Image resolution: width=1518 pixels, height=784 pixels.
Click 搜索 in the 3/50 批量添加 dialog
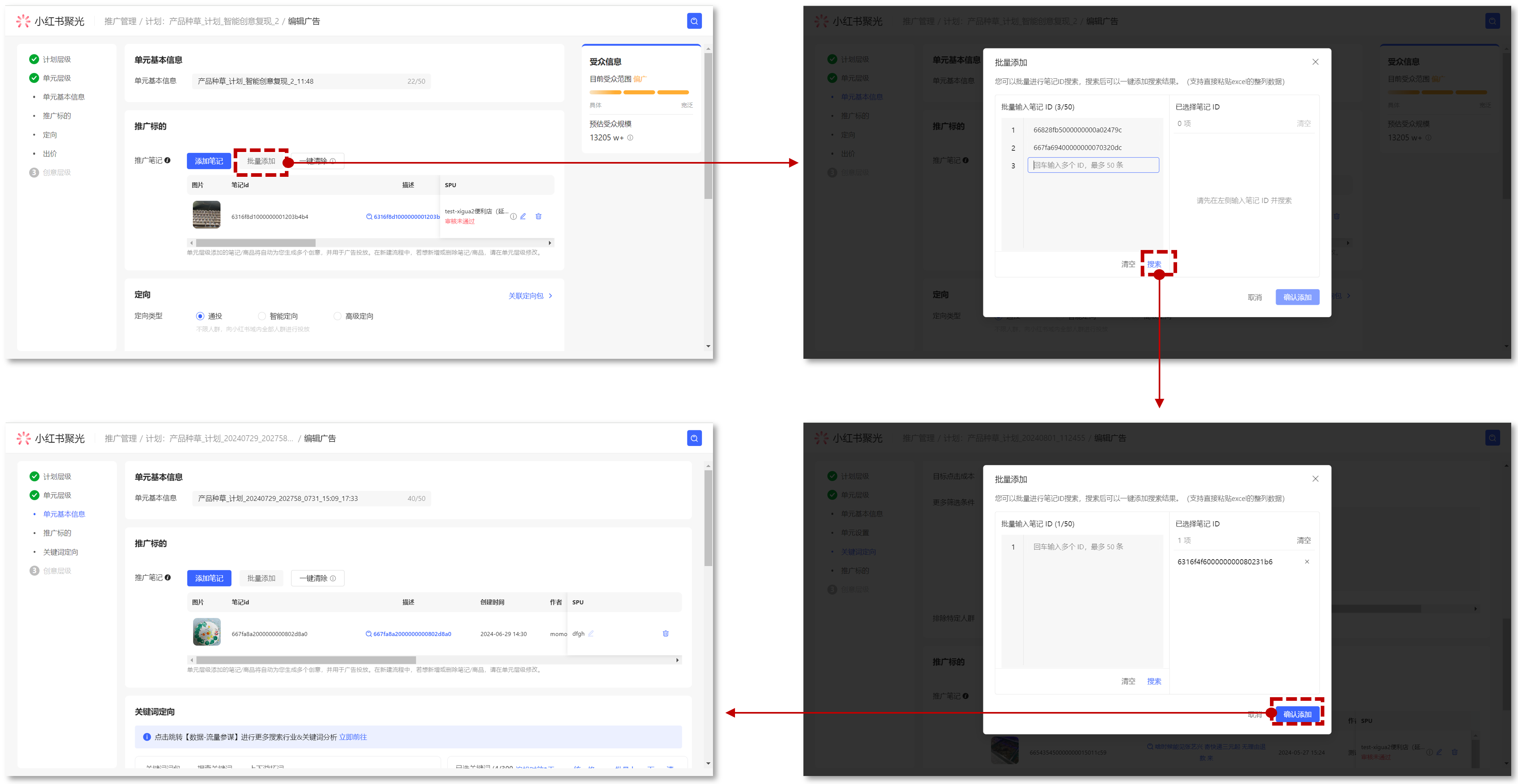(x=1154, y=264)
